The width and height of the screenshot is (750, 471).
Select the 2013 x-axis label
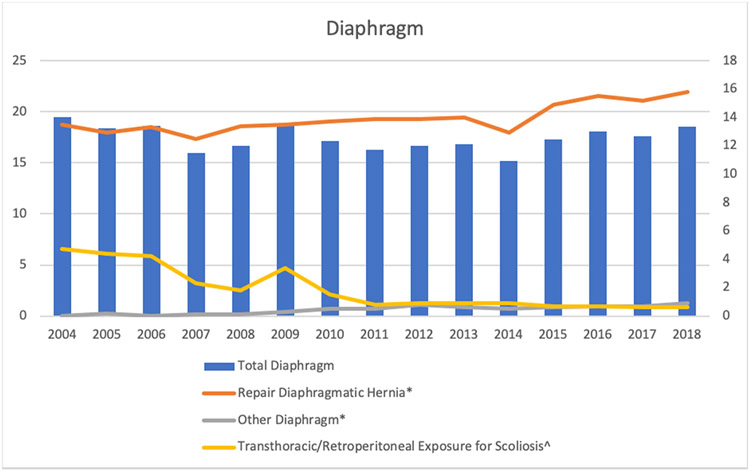(463, 334)
